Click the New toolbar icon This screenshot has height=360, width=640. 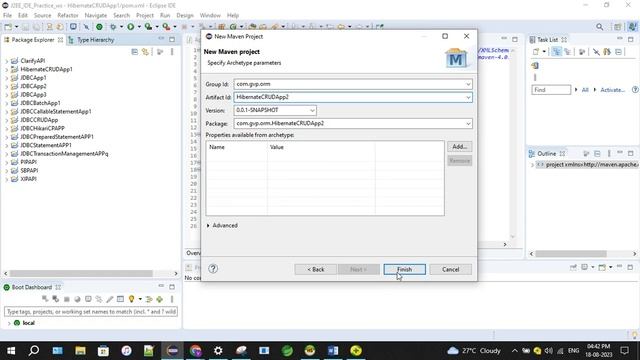[x=8, y=27]
